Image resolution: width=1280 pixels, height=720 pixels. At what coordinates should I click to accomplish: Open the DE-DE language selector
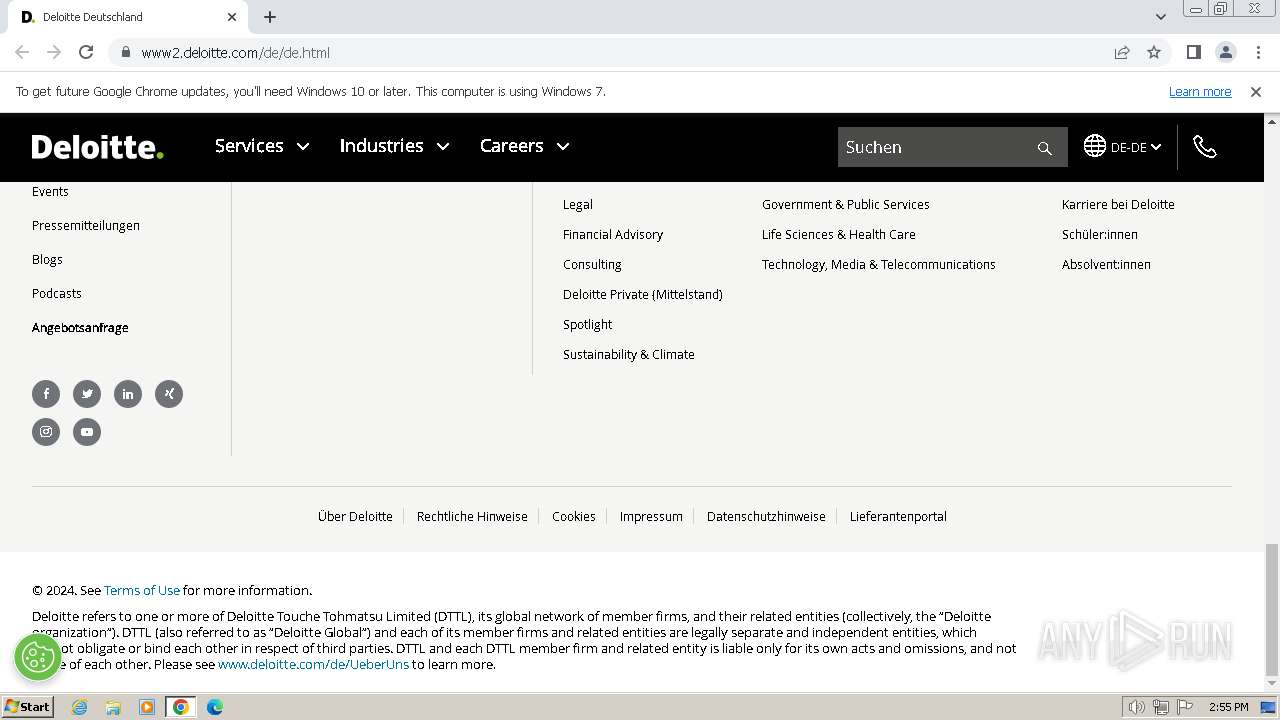(1123, 147)
